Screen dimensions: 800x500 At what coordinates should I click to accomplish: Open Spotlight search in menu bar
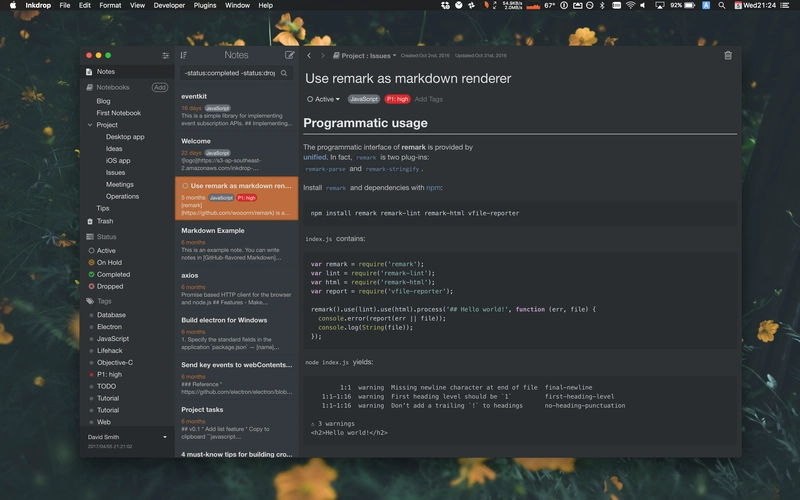[x=721, y=5]
